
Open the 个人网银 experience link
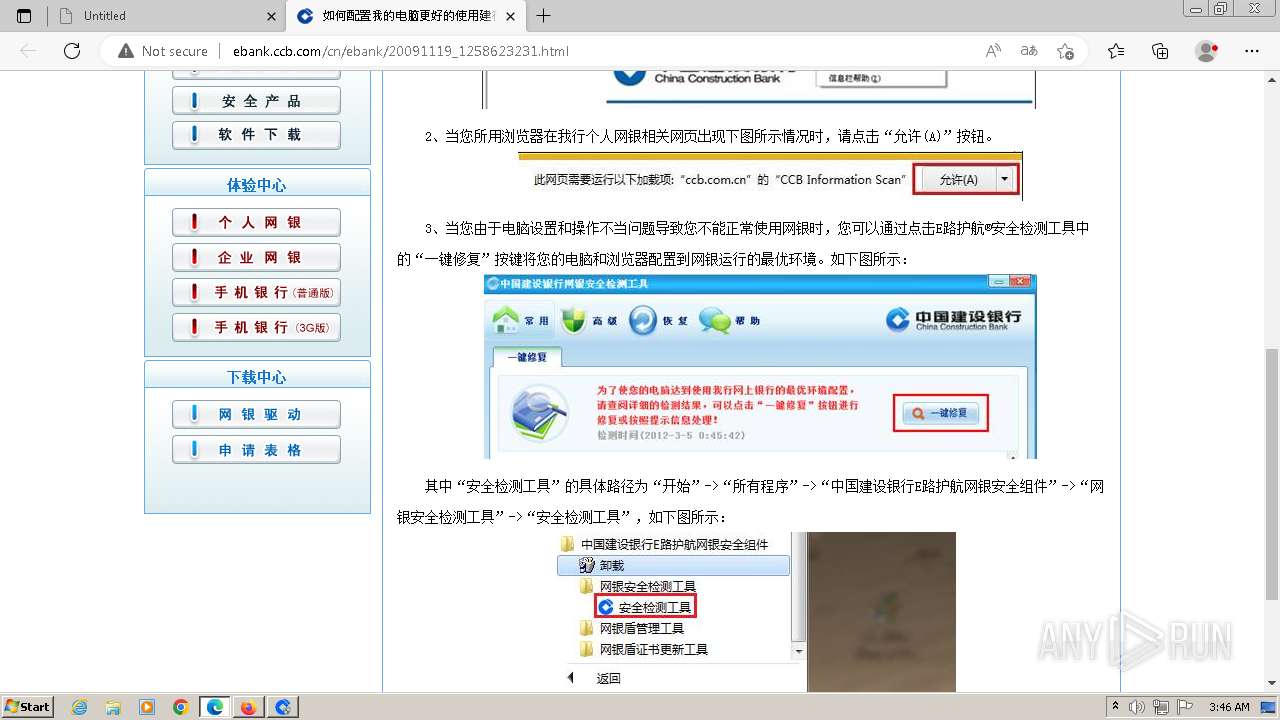[x=257, y=223]
